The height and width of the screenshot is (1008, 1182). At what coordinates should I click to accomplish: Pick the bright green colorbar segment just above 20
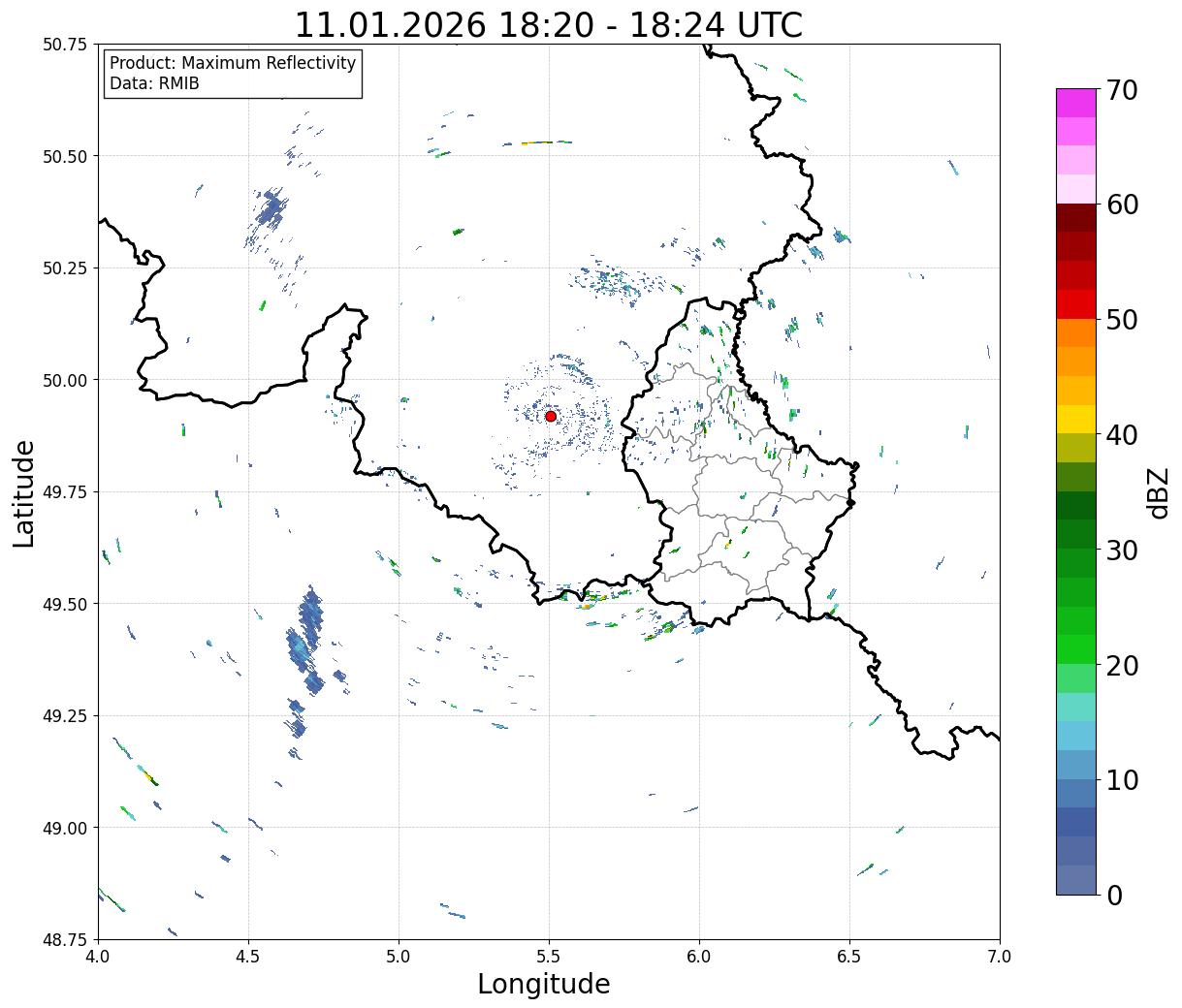(1076, 649)
